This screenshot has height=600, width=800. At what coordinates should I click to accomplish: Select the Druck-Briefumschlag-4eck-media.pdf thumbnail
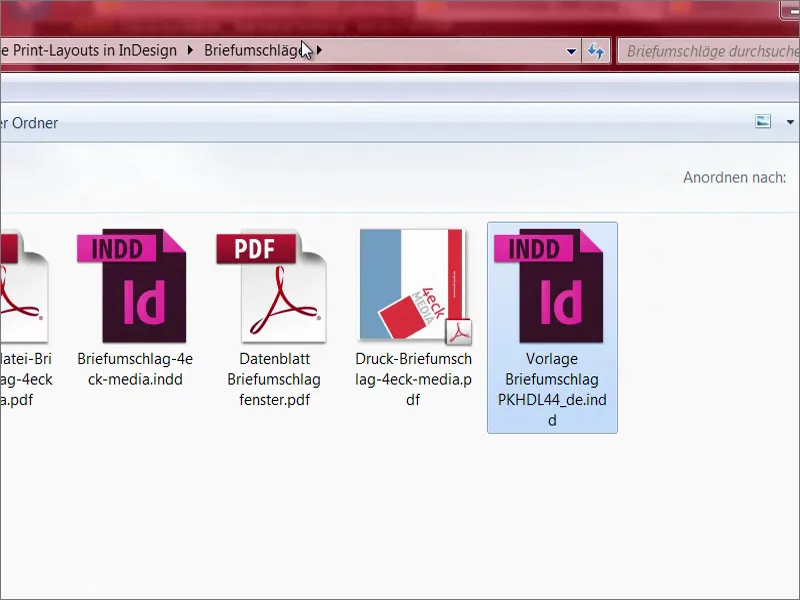pos(415,286)
